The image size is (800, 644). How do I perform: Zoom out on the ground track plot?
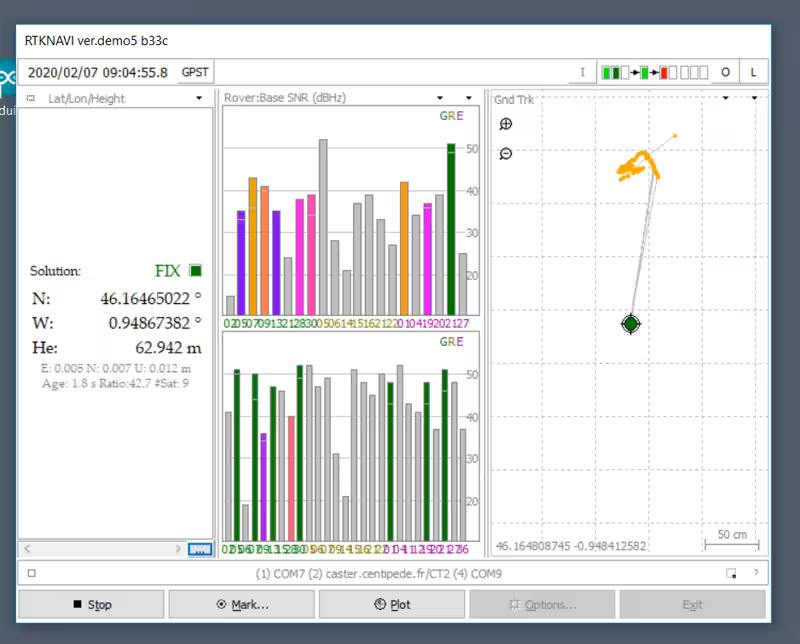(506, 154)
